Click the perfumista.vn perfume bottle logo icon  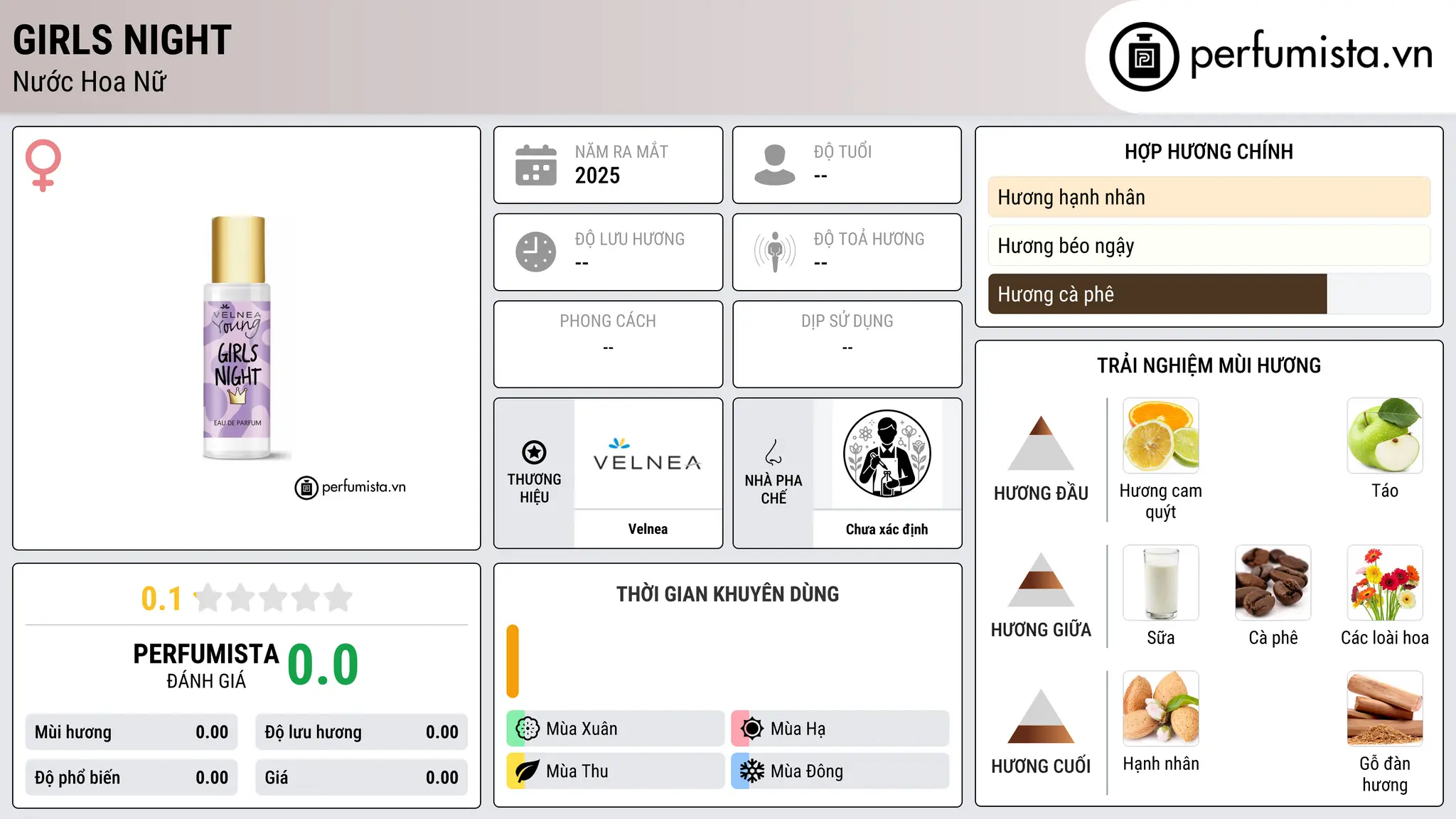1144,57
